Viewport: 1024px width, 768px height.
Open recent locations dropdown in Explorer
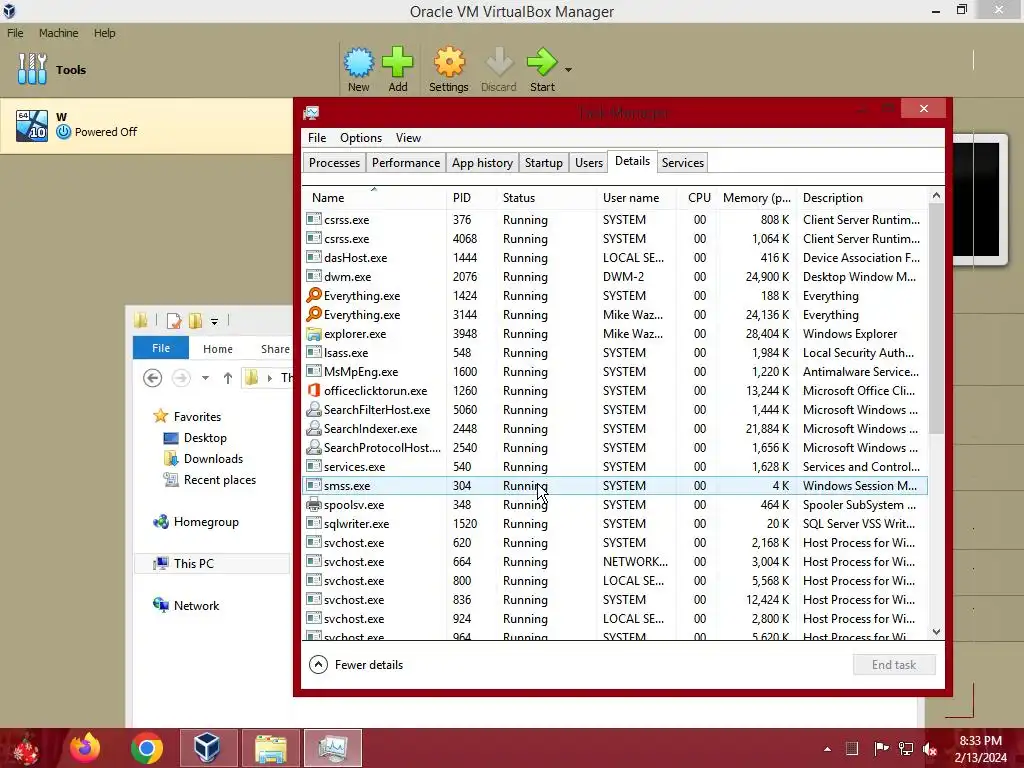(x=205, y=377)
